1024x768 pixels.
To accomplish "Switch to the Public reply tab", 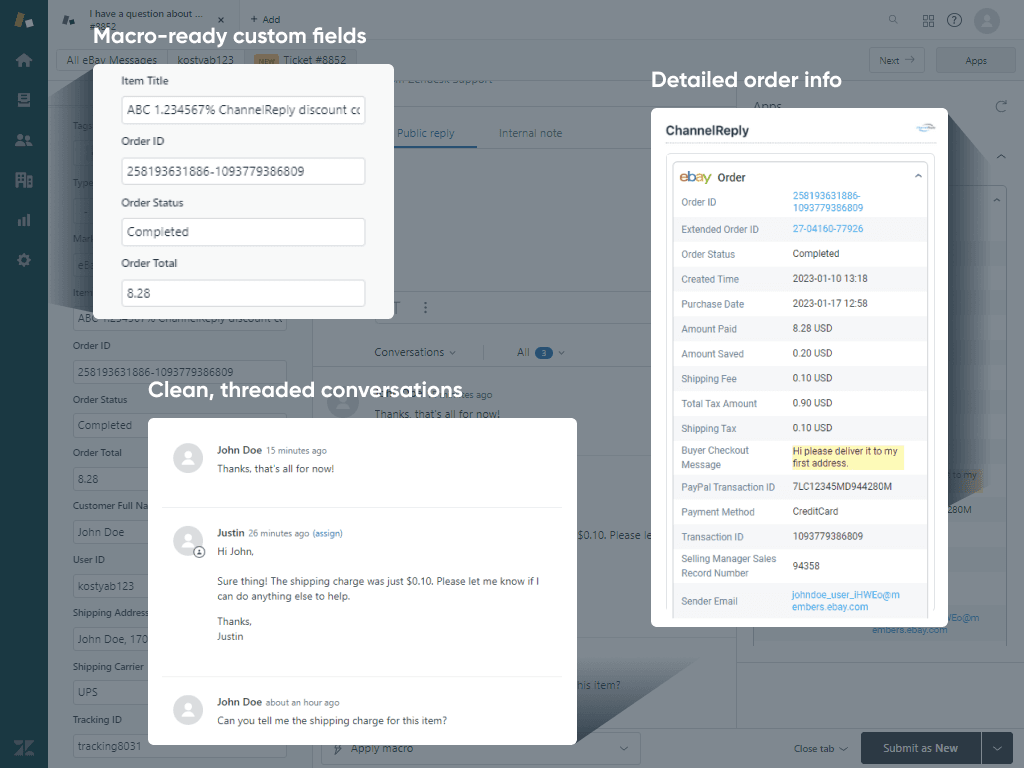I will 426,133.
